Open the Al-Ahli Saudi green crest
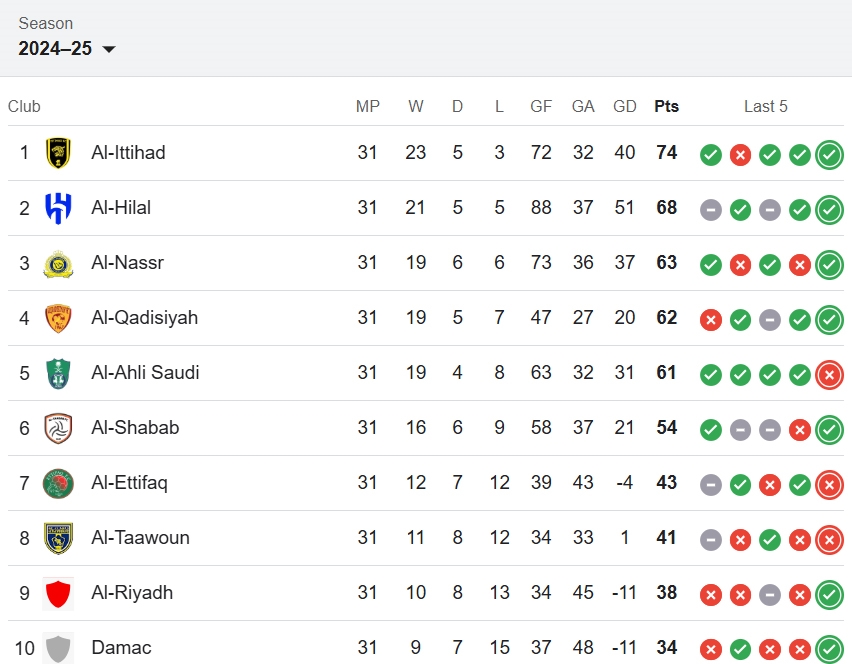852x664 pixels. [x=58, y=373]
